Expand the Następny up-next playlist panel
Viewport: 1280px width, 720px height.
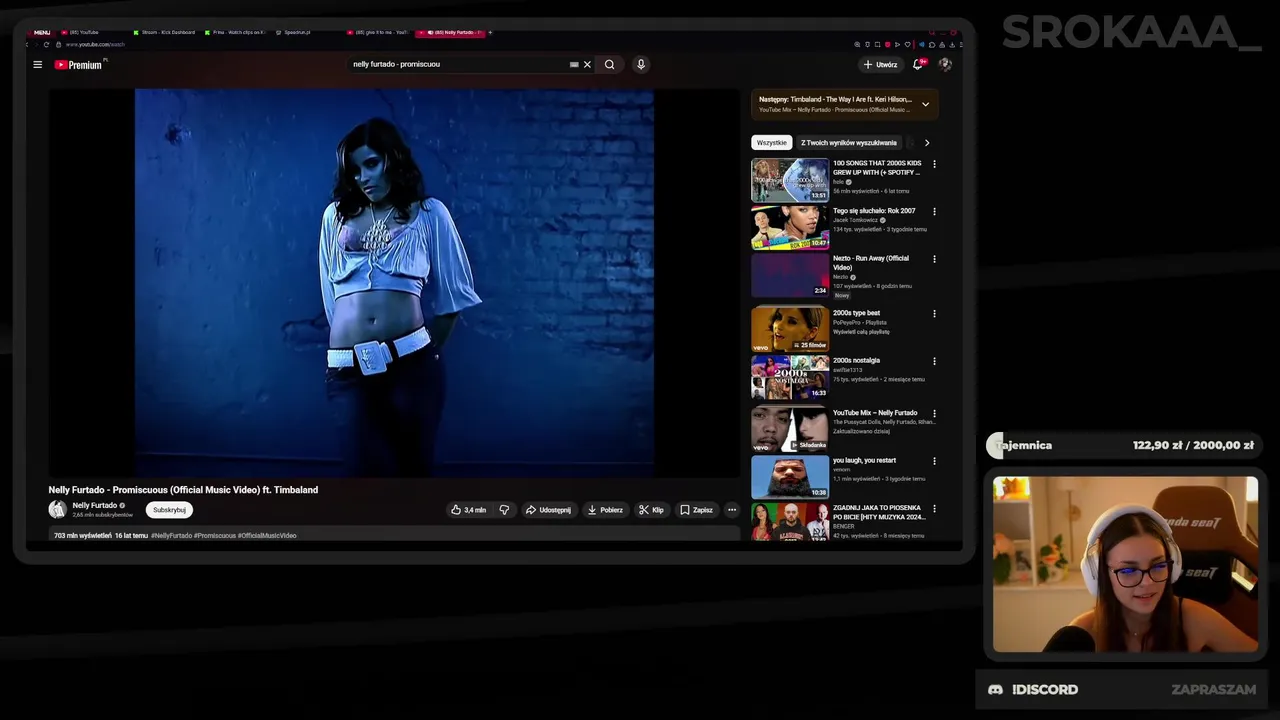point(925,104)
